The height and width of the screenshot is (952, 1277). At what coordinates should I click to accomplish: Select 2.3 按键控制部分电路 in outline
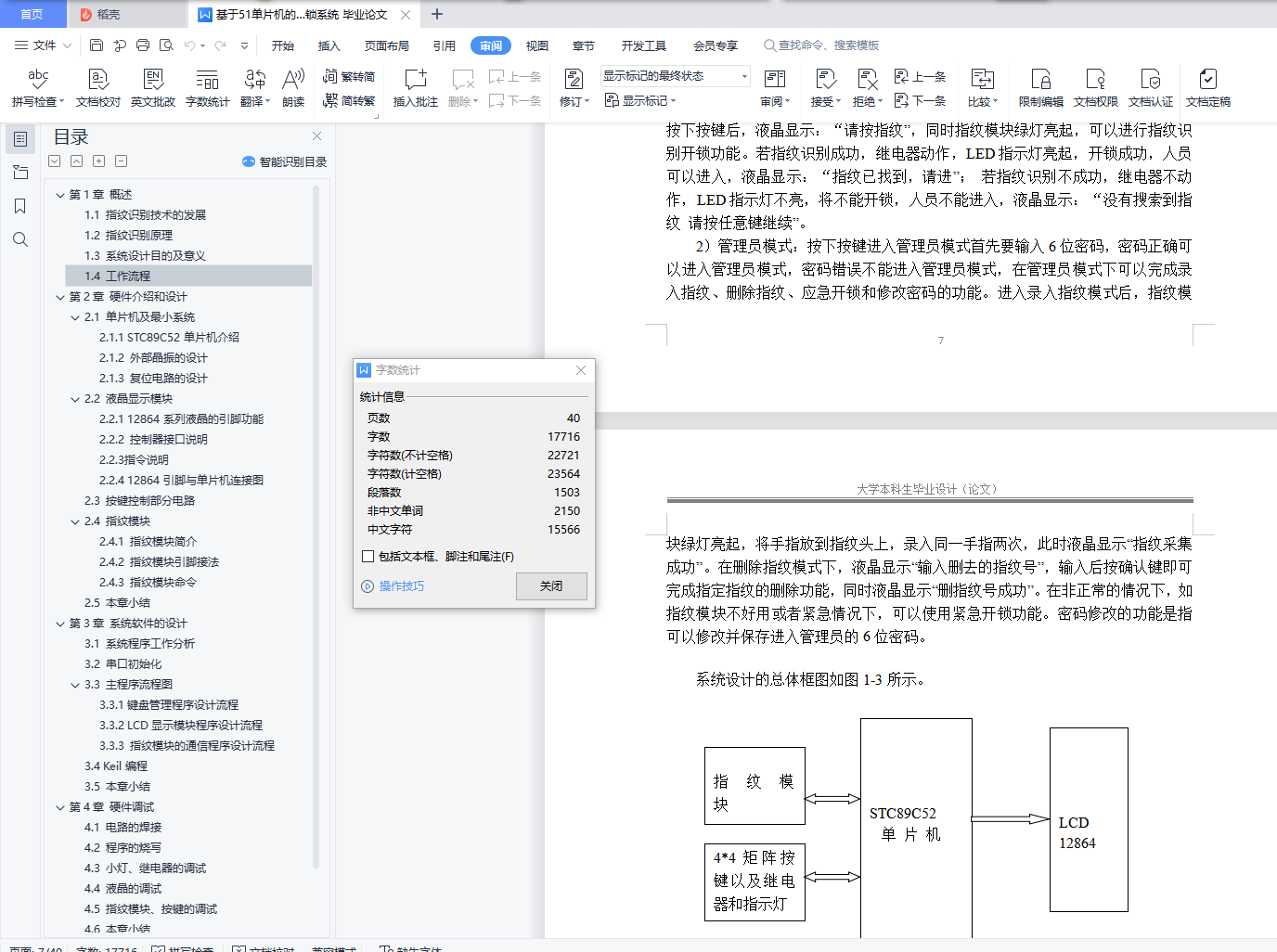coord(139,501)
